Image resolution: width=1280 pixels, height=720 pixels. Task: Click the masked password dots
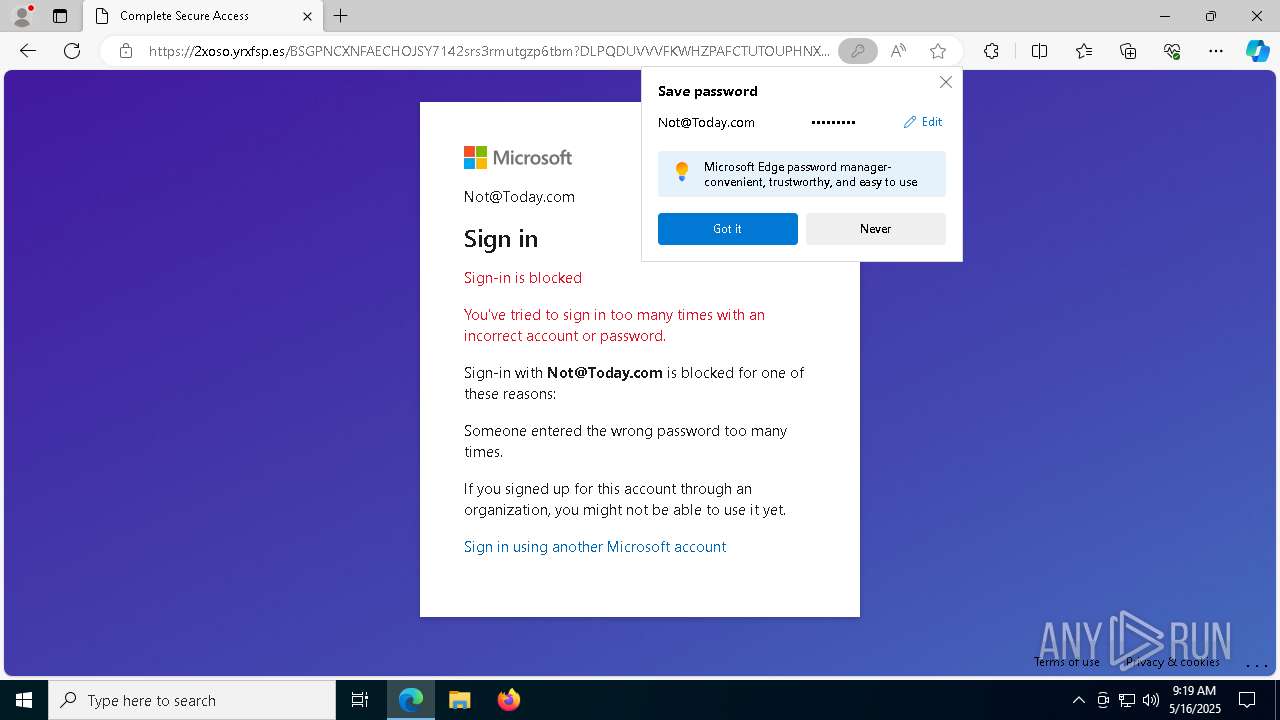tap(833, 123)
